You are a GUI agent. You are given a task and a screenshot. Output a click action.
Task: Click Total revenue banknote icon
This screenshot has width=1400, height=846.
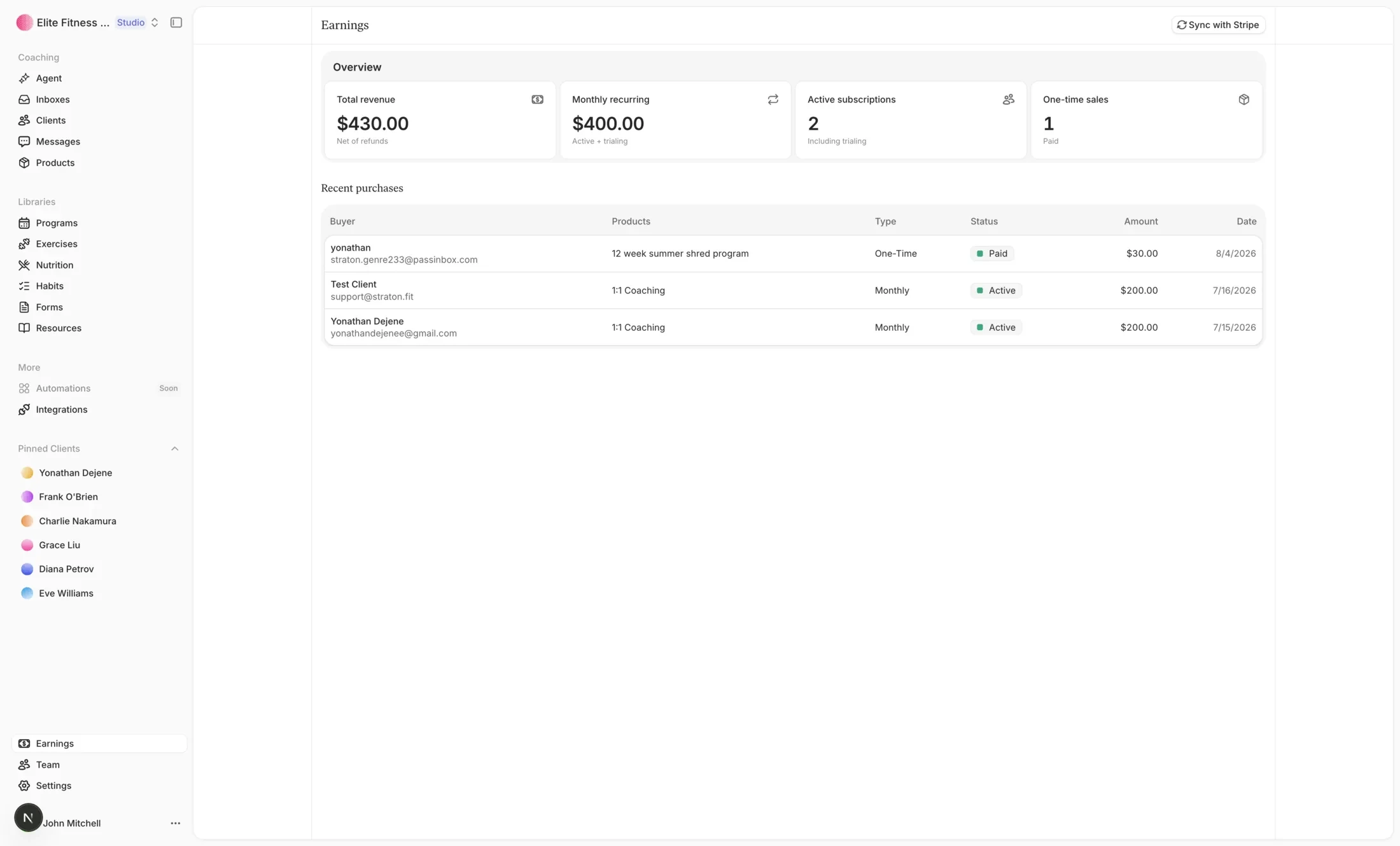(x=538, y=100)
